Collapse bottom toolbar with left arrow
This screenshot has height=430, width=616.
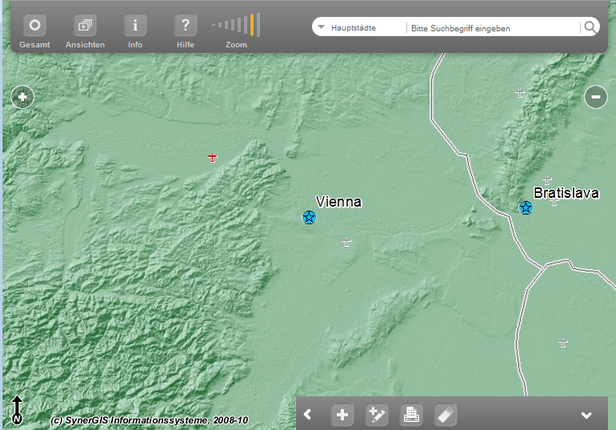[308, 414]
